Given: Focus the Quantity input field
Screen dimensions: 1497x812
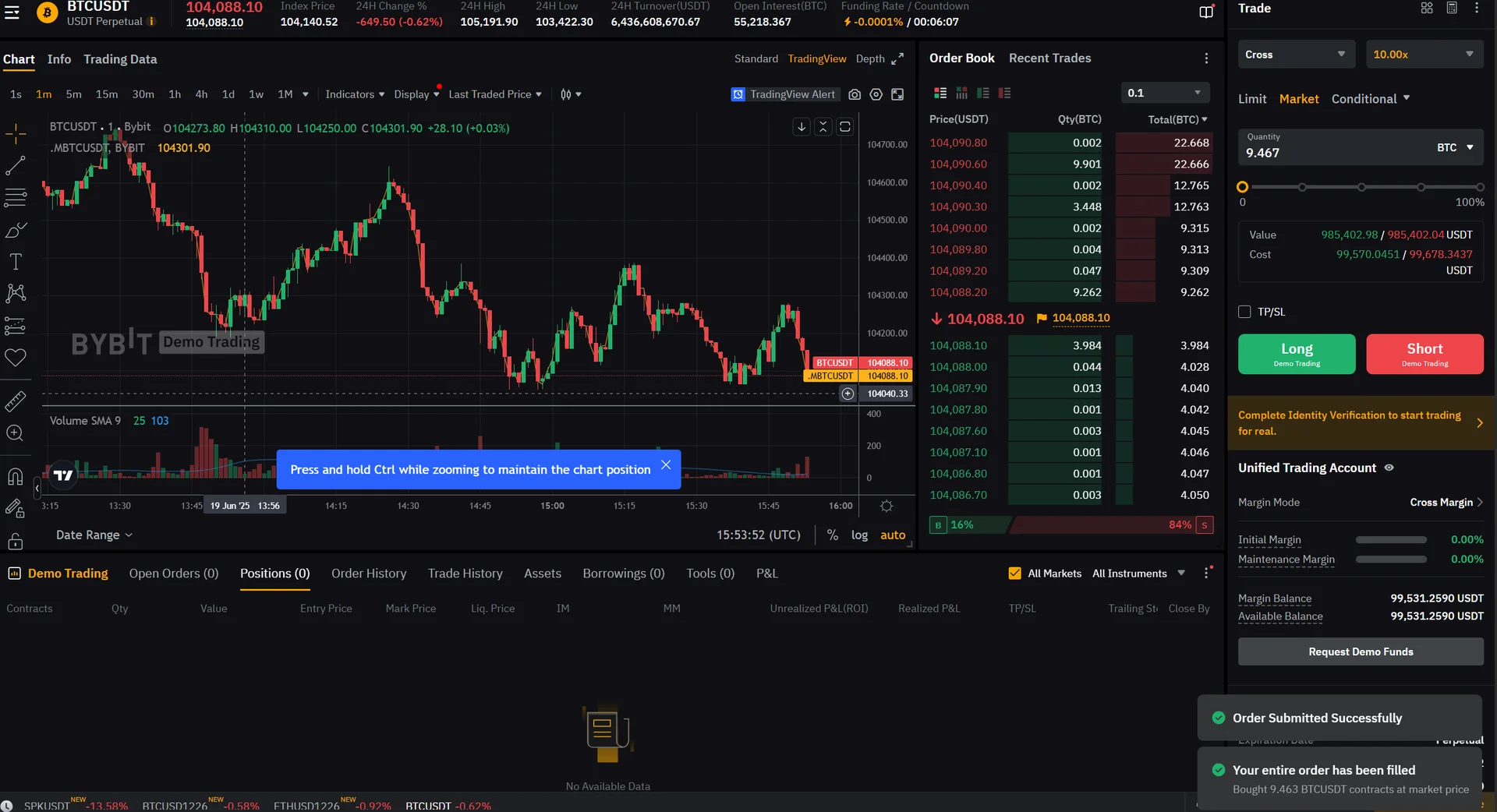Looking at the screenshot, I should tap(1335, 147).
